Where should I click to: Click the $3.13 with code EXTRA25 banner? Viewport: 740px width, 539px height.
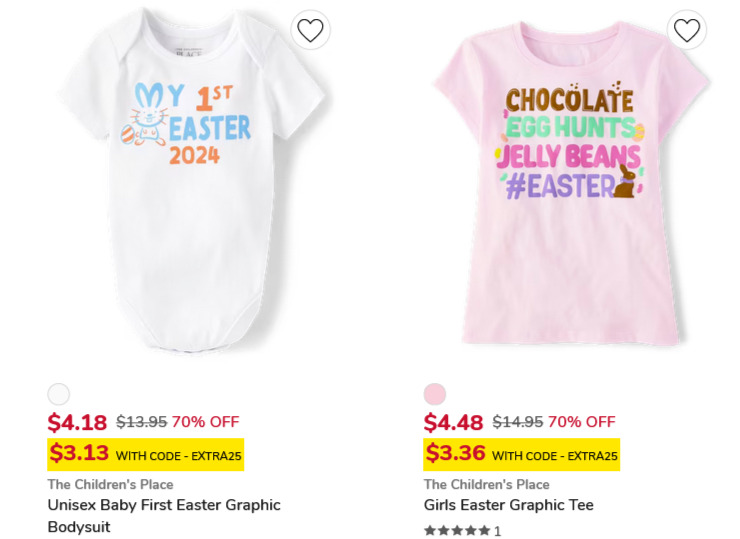pyautogui.click(x=145, y=455)
